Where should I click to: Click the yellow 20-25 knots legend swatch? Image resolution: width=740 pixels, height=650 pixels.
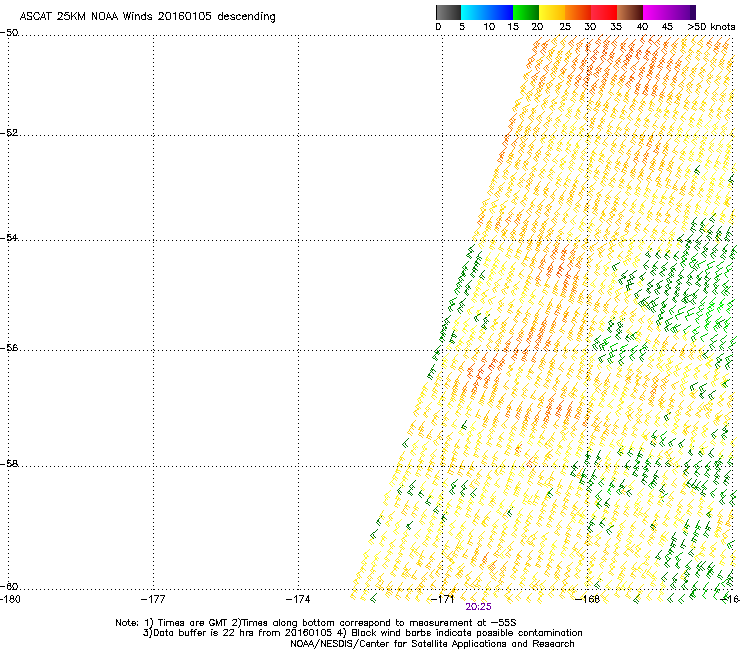pyautogui.click(x=552, y=12)
